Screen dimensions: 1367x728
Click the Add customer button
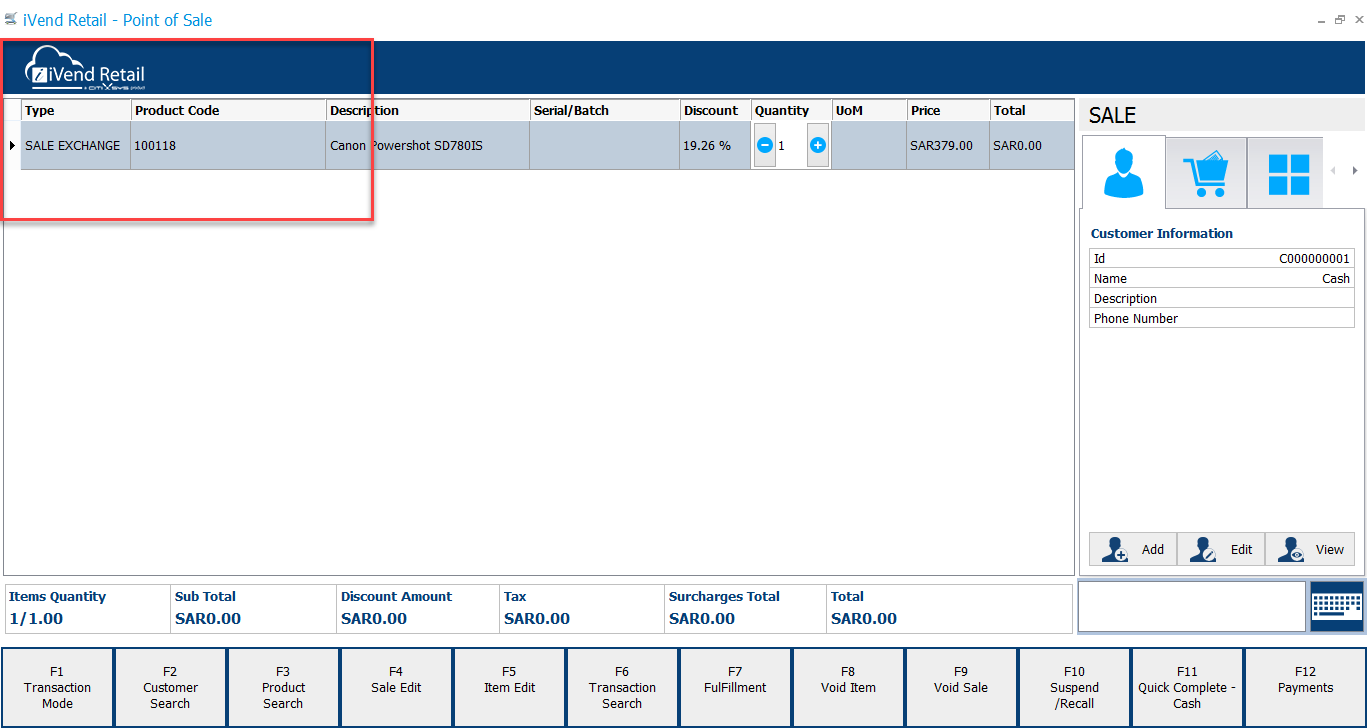[1133, 549]
